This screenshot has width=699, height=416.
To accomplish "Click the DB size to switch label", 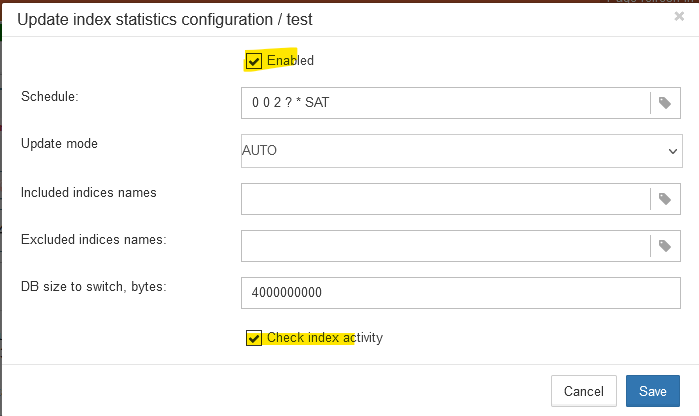I will (x=93, y=286).
